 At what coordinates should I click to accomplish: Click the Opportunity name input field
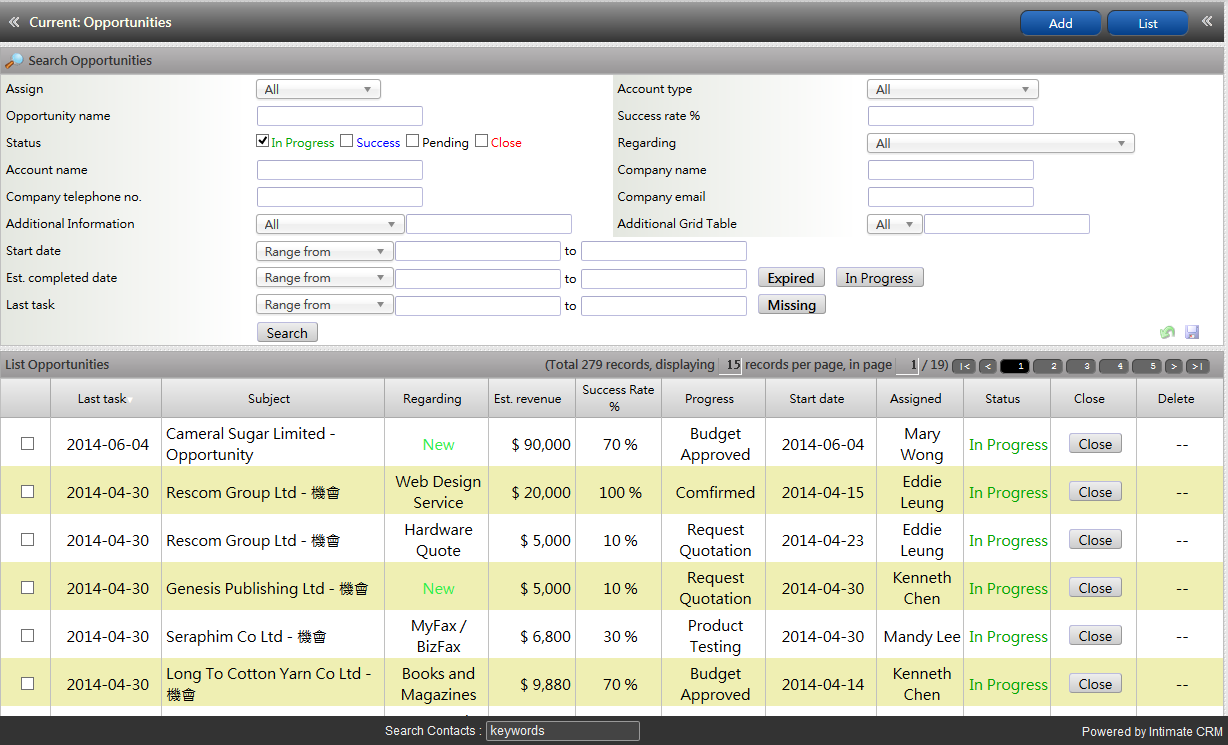(340, 116)
